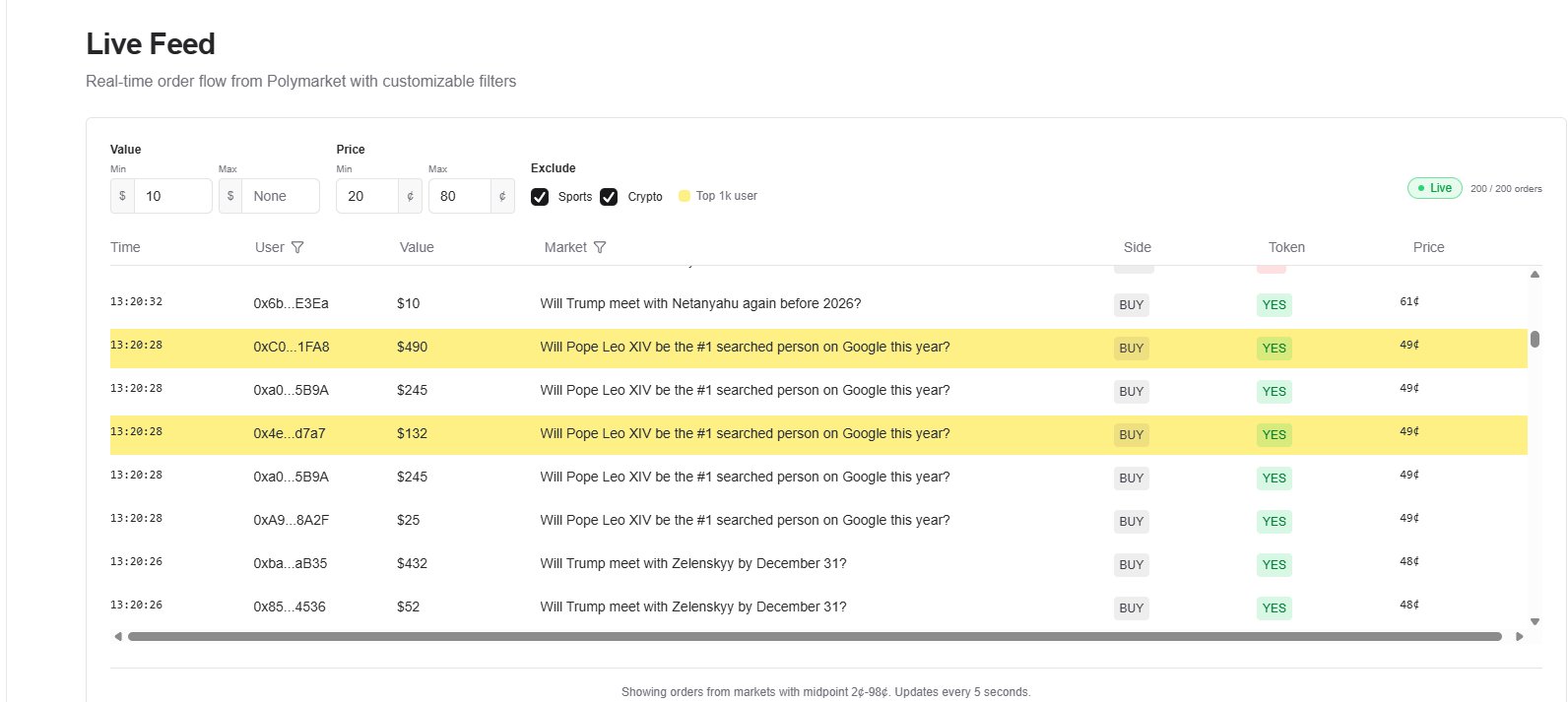
Task: Uncheck the Sports exclude checkbox
Action: pyautogui.click(x=540, y=197)
